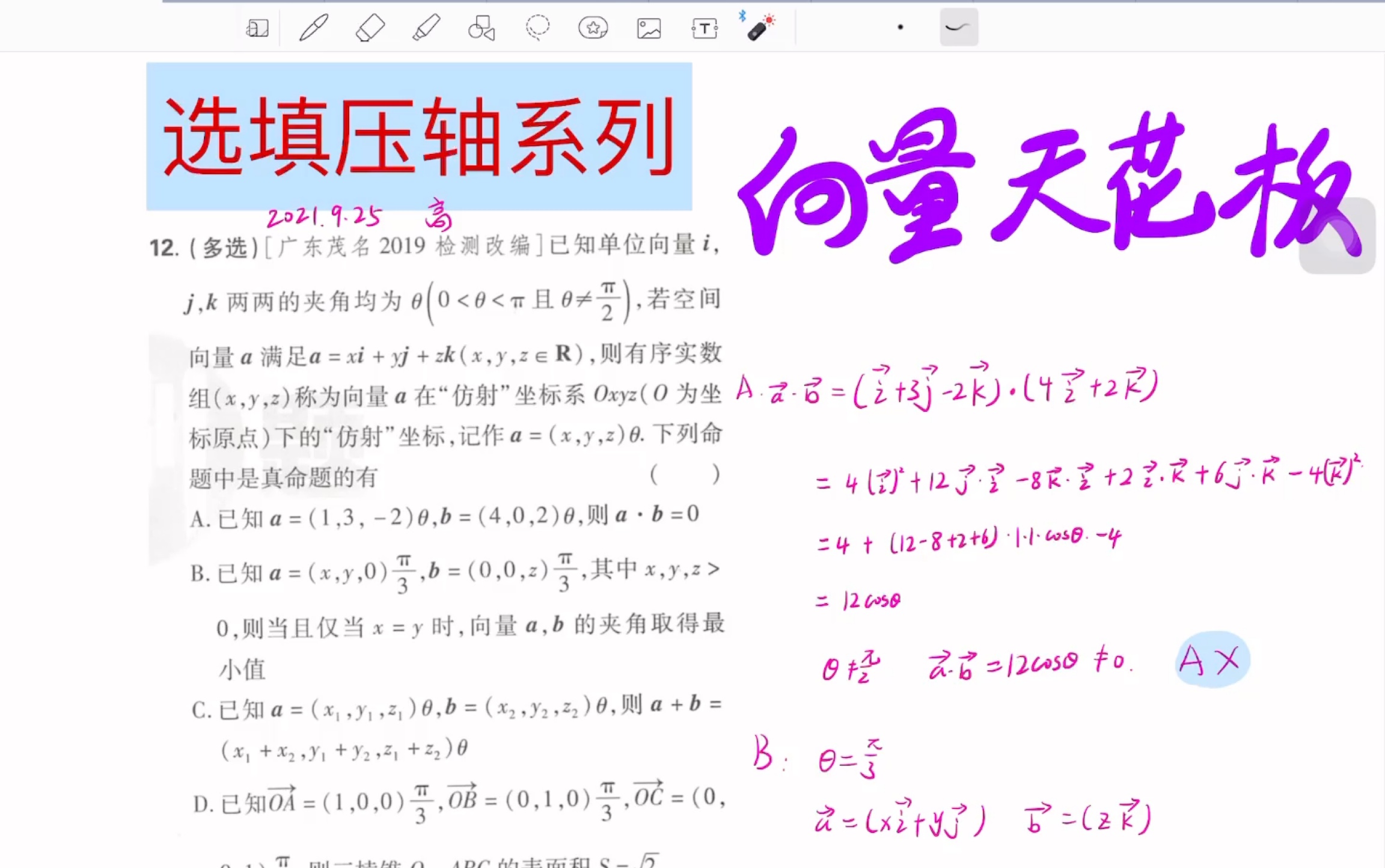Image resolution: width=1385 pixels, height=868 pixels.
Task: Select the Eraser tool
Action: click(370, 28)
